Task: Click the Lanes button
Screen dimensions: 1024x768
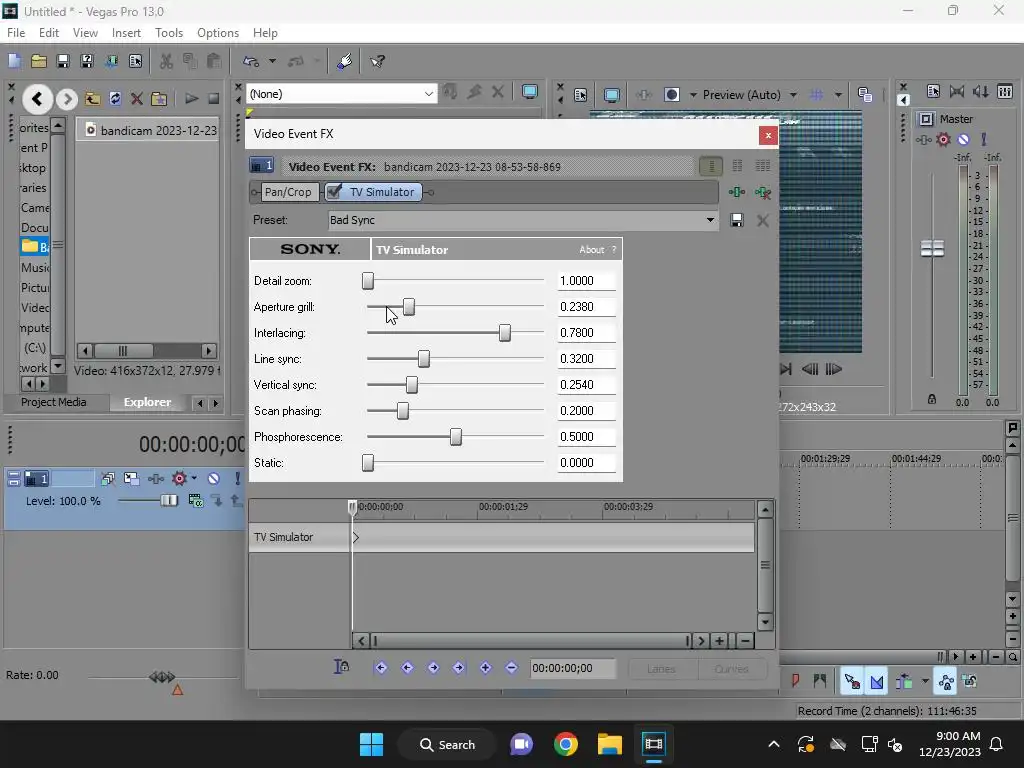Action: click(x=662, y=669)
